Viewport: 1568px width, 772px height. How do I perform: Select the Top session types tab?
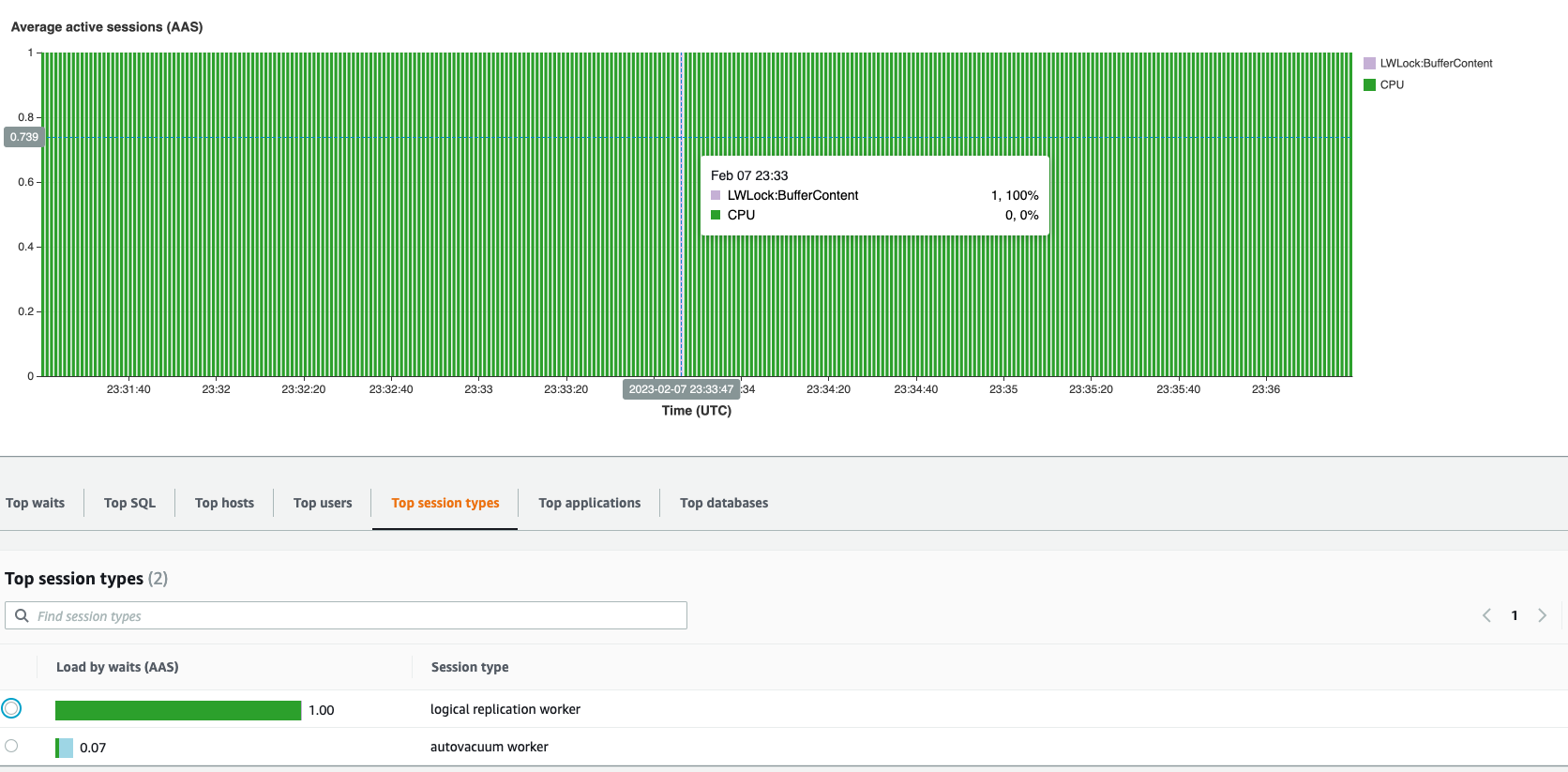point(445,503)
